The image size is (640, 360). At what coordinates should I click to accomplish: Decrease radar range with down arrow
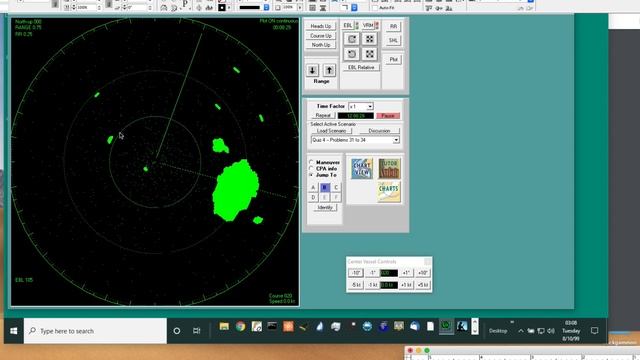(x=313, y=70)
